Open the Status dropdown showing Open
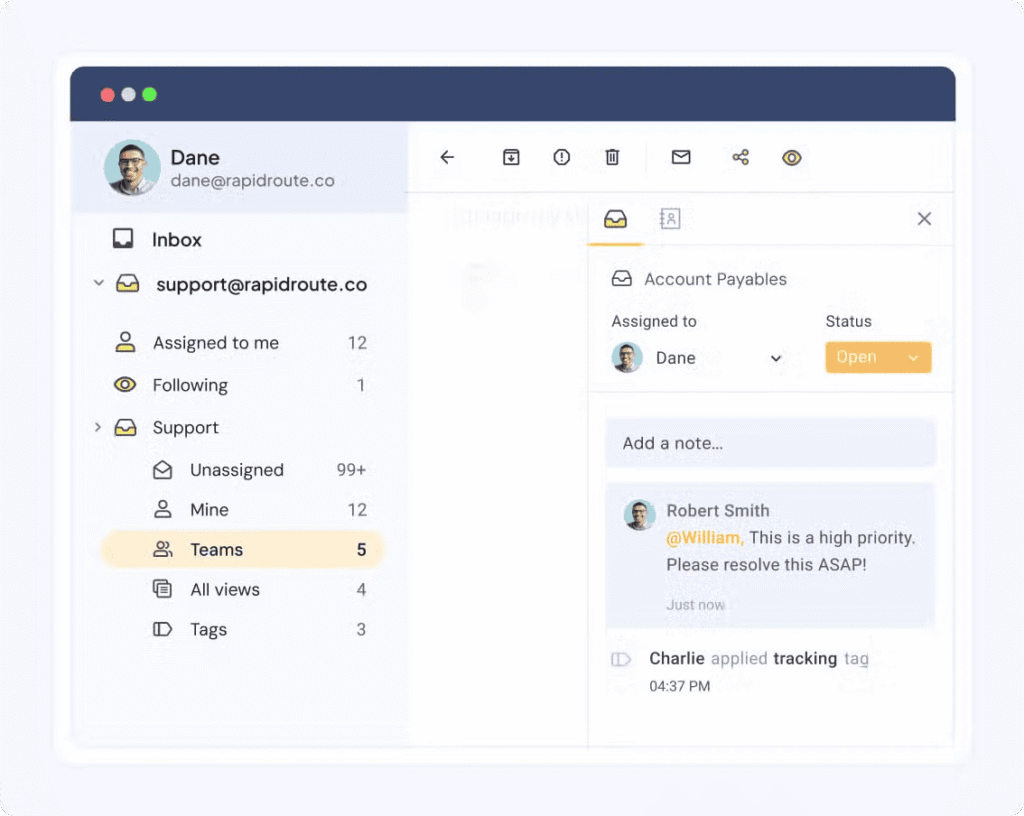Image resolution: width=1024 pixels, height=816 pixels. pos(878,357)
